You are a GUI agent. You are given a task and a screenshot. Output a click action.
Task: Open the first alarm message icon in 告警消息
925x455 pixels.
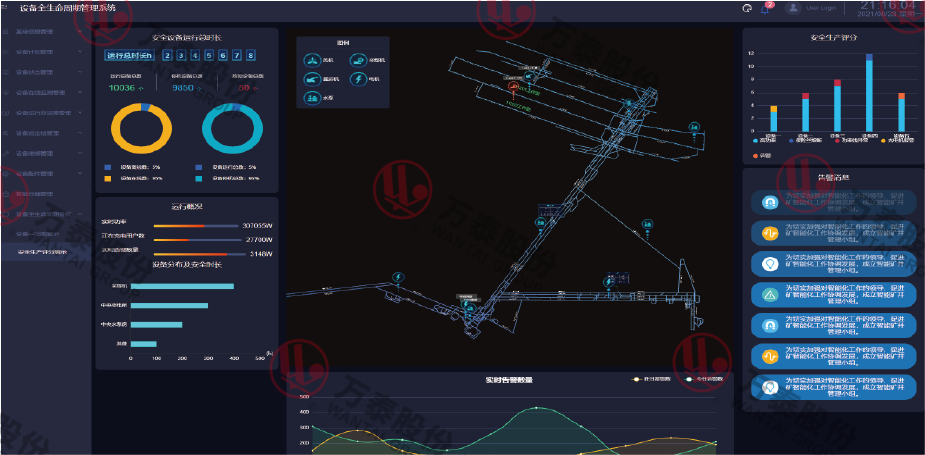[x=769, y=202]
